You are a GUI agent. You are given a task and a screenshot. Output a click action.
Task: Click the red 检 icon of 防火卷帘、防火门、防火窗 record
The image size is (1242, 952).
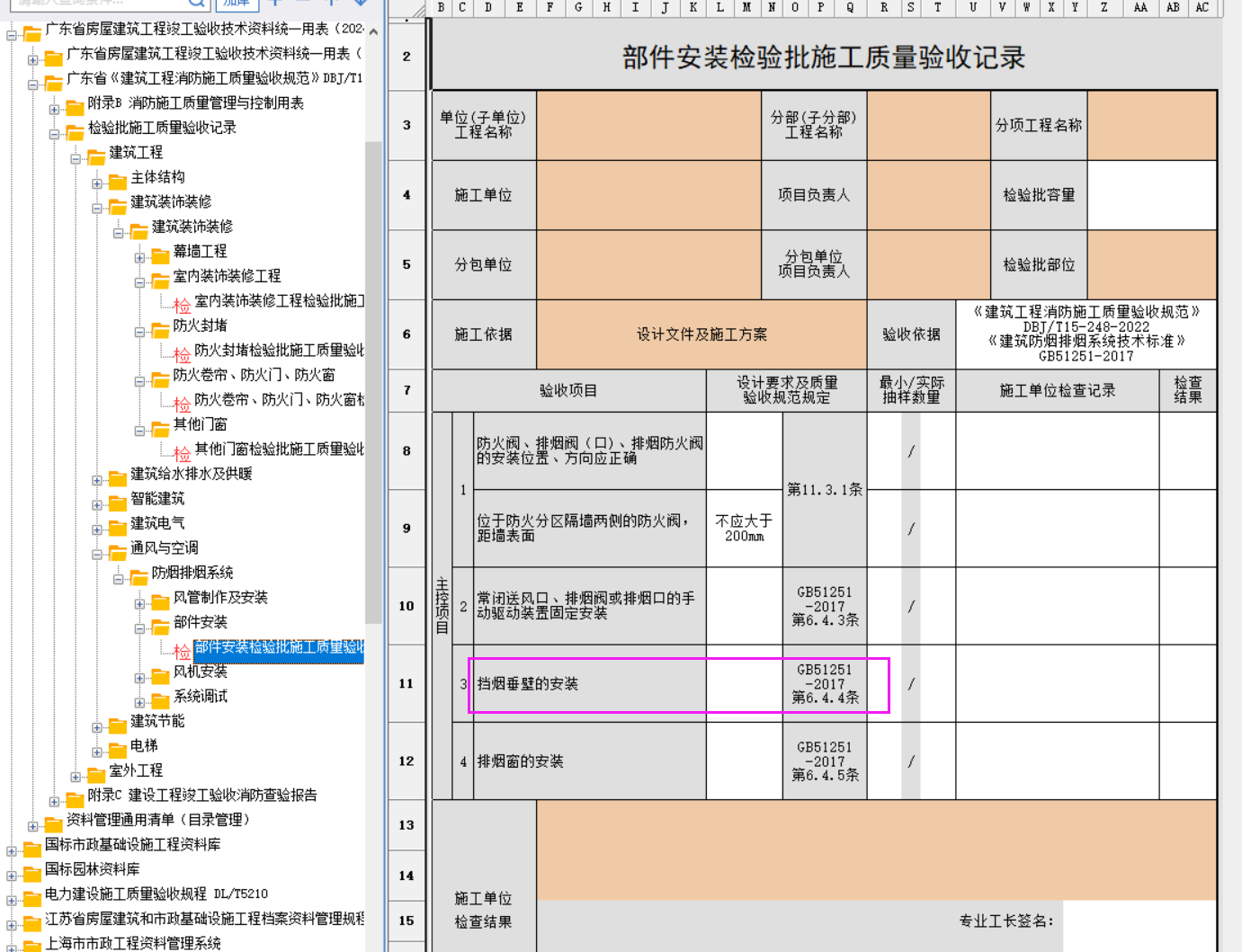tap(182, 403)
